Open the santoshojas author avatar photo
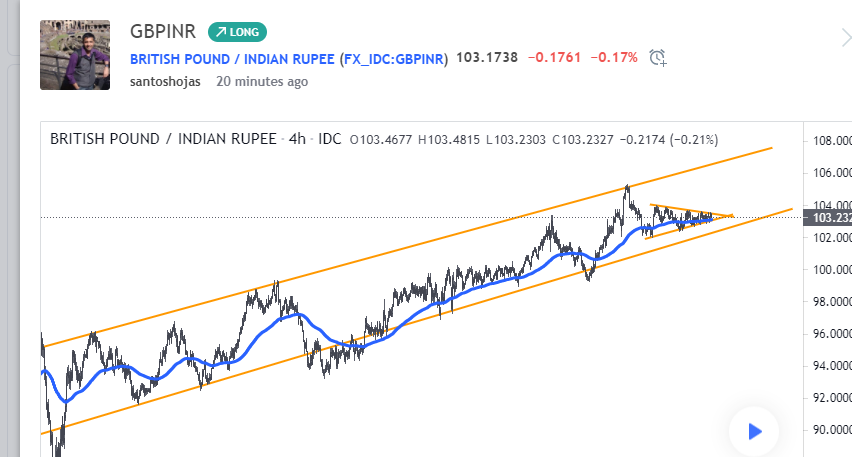 (x=76, y=56)
